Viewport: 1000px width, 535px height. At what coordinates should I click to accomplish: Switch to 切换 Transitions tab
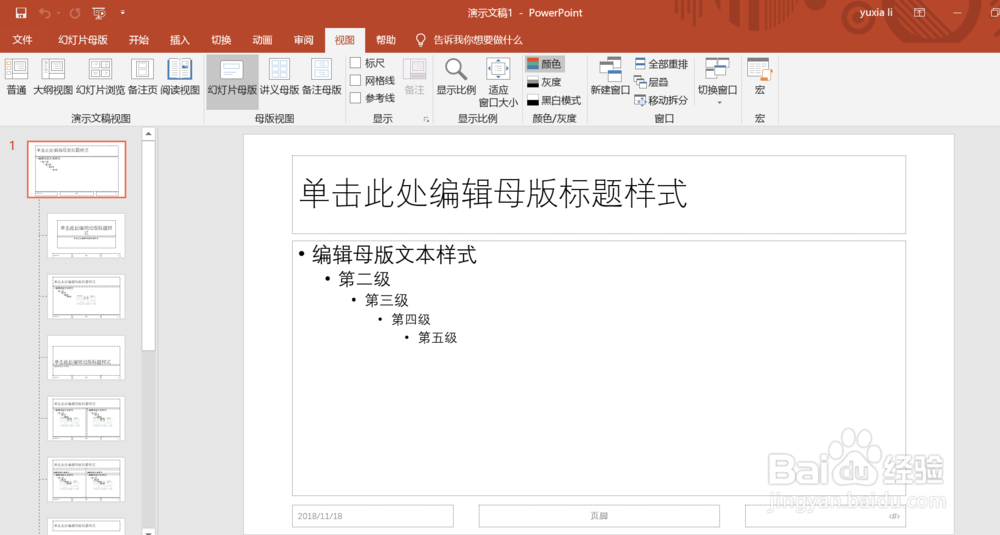click(x=221, y=40)
